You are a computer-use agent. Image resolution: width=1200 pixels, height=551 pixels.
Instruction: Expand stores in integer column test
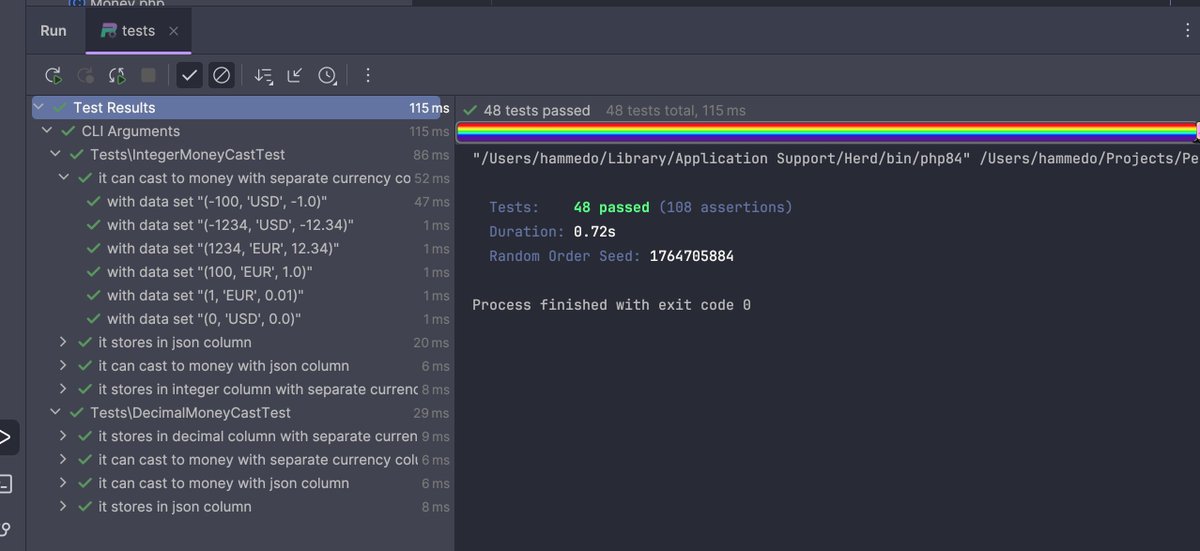[x=64, y=389]
